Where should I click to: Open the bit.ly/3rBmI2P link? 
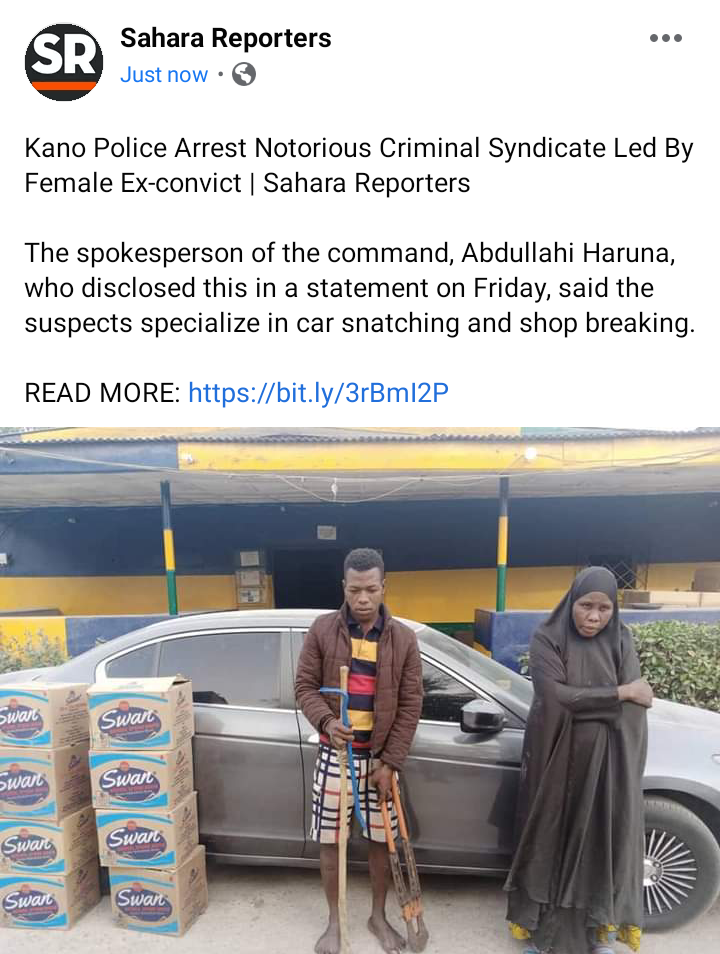318,393
